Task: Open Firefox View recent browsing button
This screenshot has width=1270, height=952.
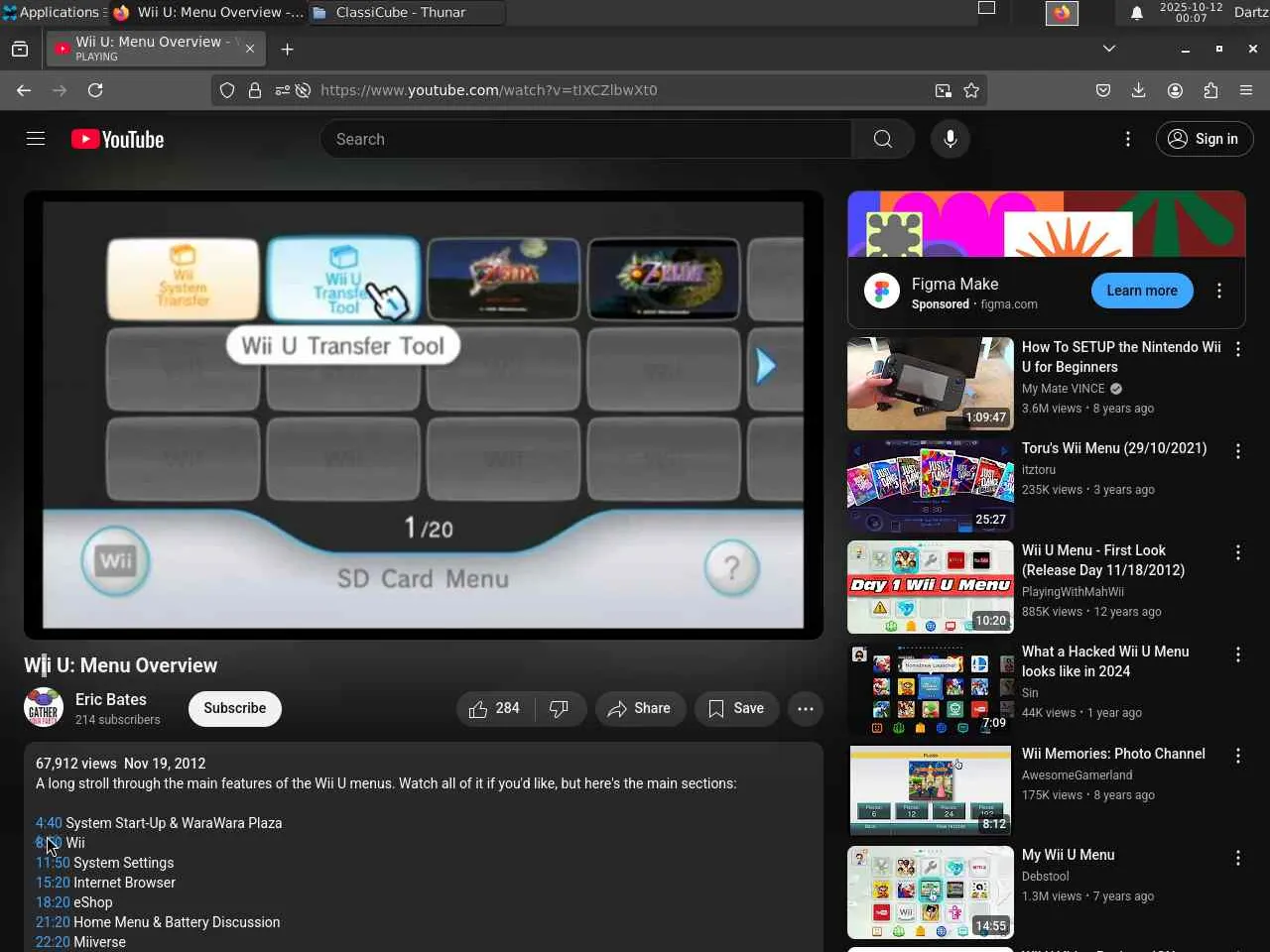Action: pos(20,49)
